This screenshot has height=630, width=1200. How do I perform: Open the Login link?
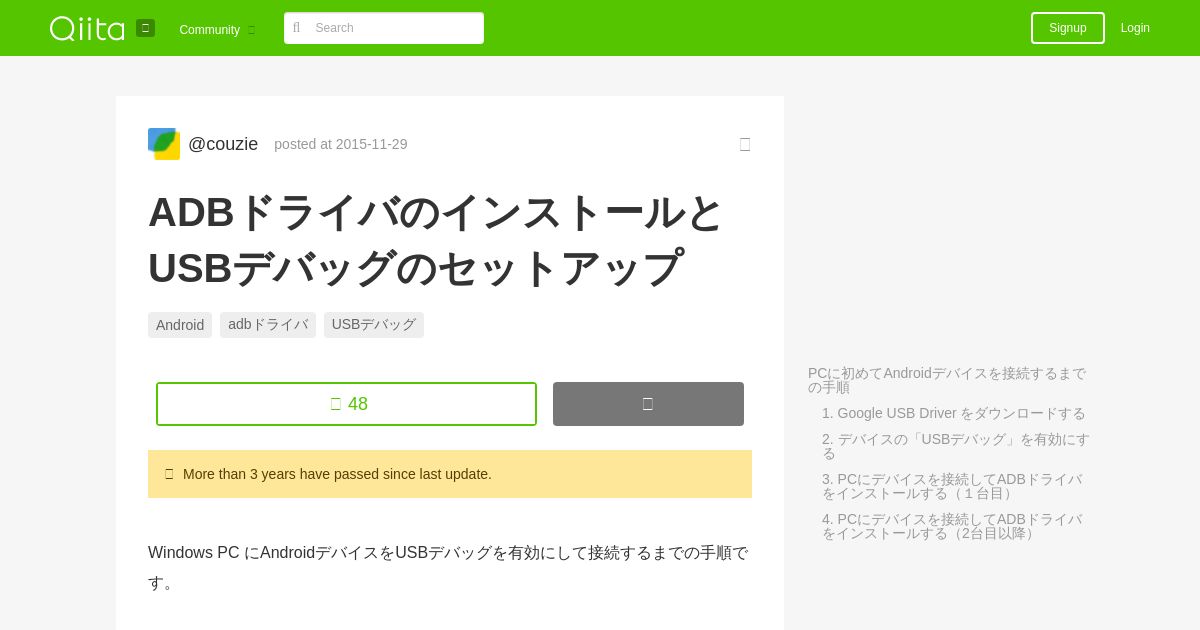pos(1135,28)
